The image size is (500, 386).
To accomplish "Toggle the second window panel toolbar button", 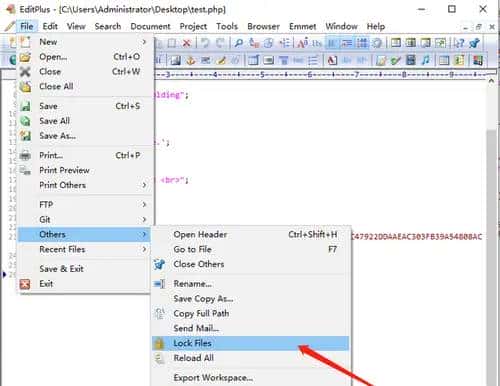I will pos(411,43).
